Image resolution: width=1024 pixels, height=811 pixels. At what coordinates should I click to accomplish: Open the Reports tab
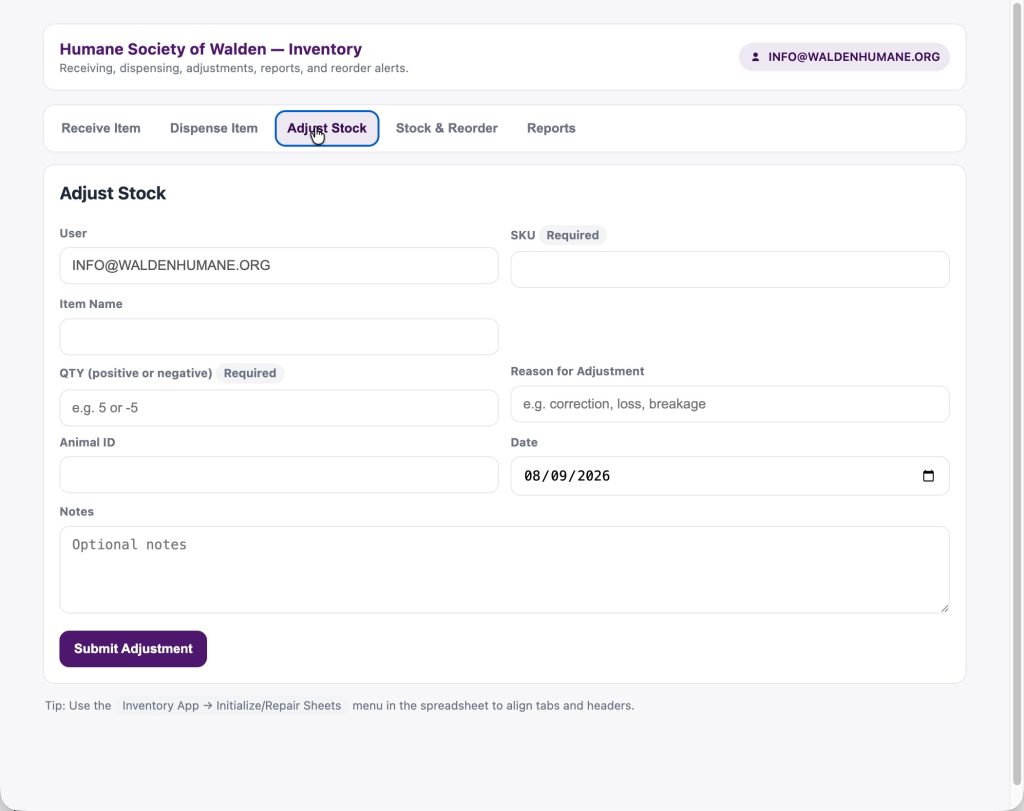551,128
